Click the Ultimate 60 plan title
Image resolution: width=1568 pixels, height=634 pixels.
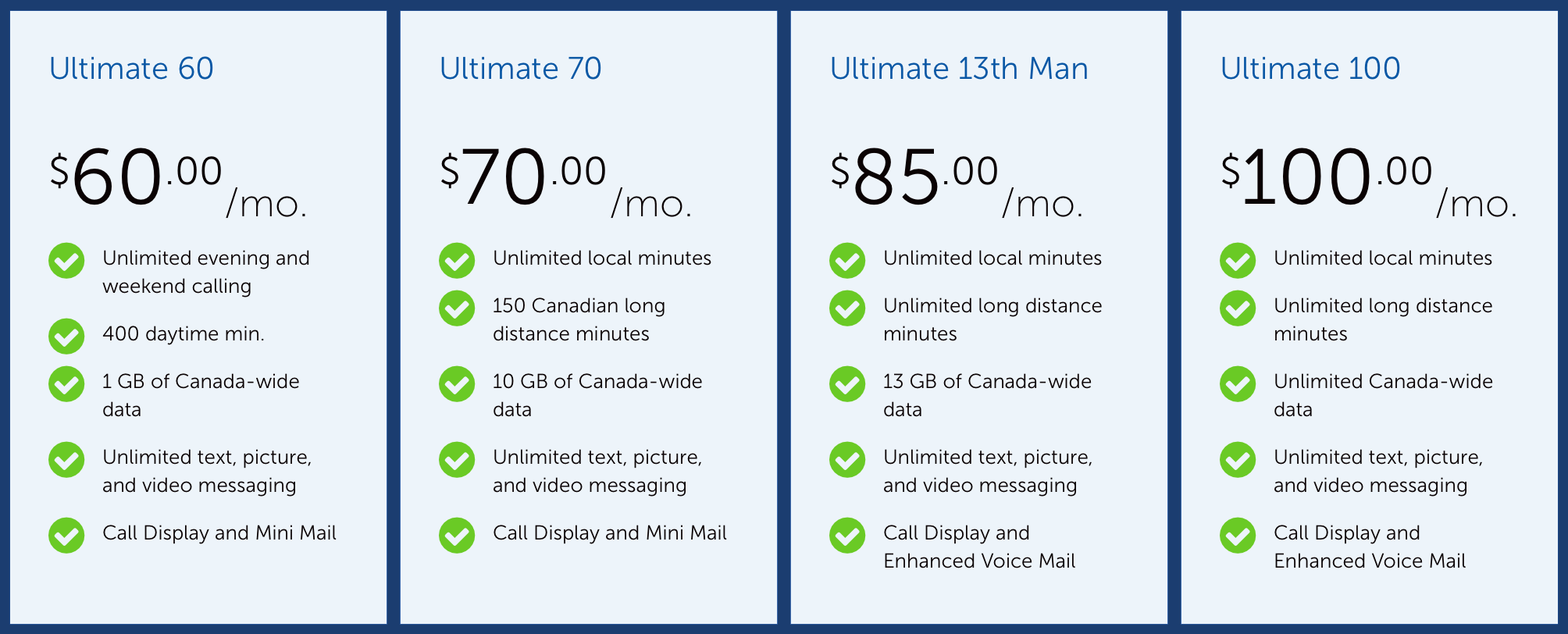(x=131, y=69)
